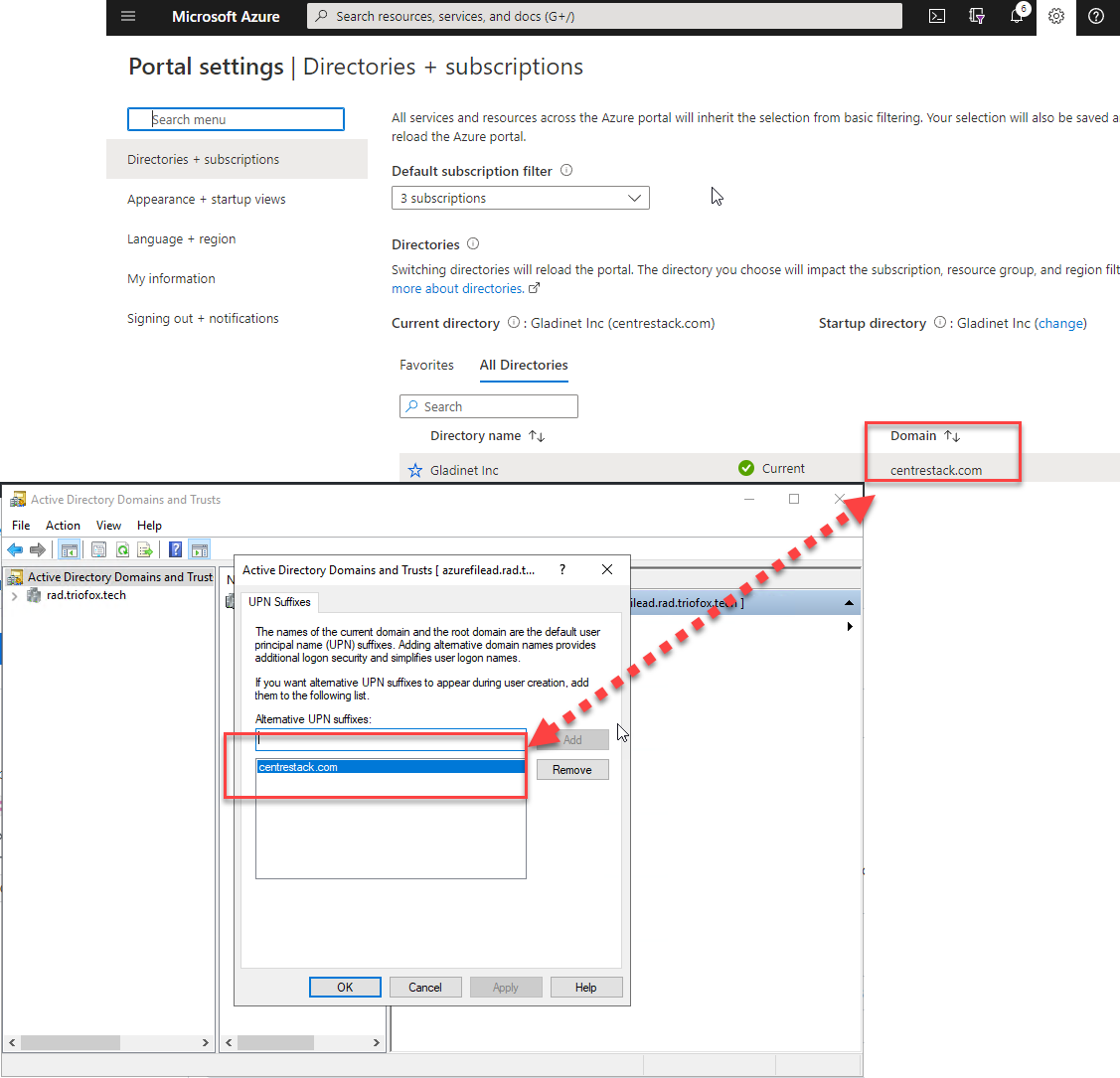Follow the 'more about directories' link
This screenshot has width=1120, height=1078.
pyautogui.click(x=457, y=288)
